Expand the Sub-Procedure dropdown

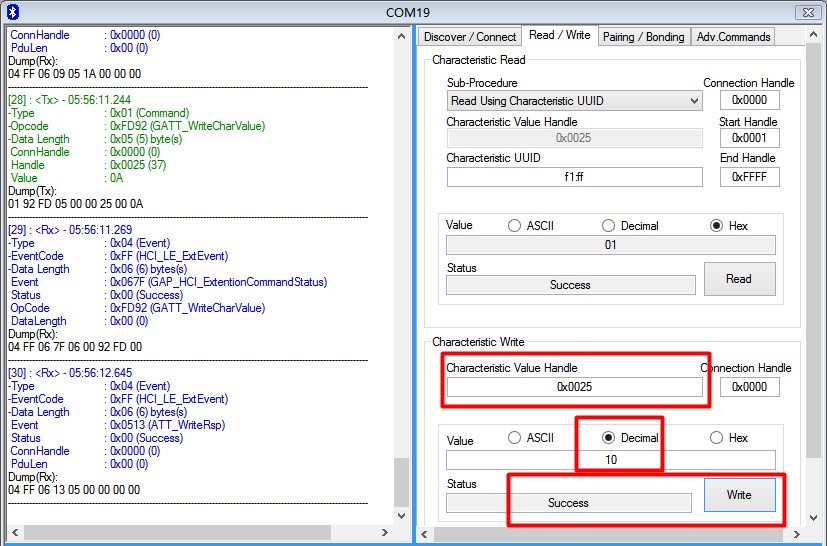pyautogui.click(x=695, y=101)
